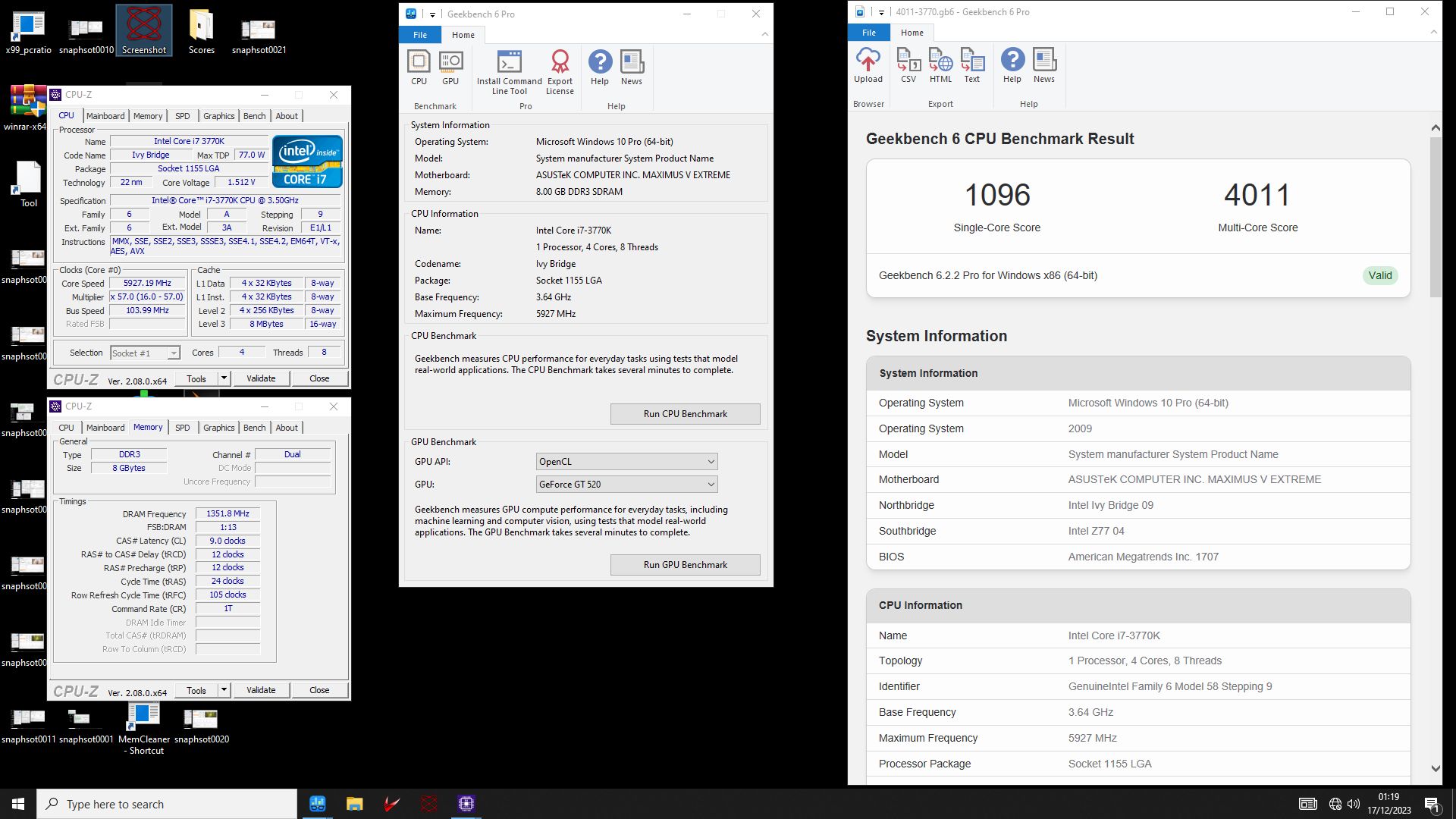Click the 4011 Multi-Core Score

1257,195
